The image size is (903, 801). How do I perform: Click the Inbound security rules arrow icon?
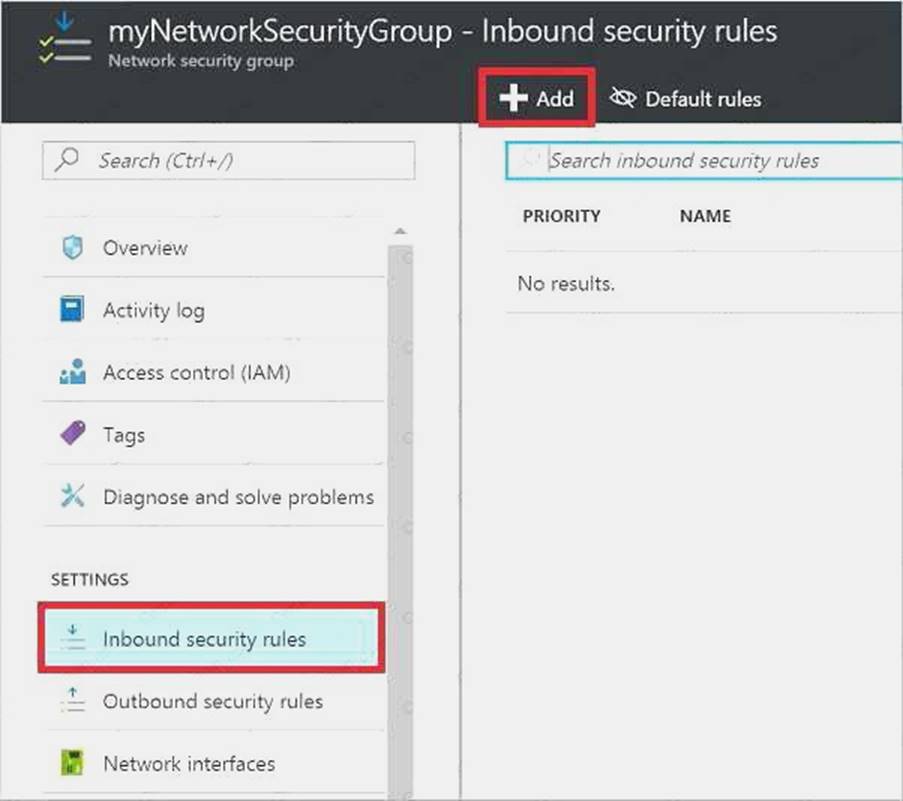coord(73,637)
